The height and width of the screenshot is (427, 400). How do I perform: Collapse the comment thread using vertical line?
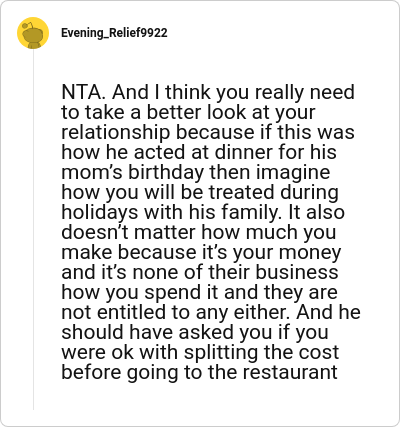33,229
